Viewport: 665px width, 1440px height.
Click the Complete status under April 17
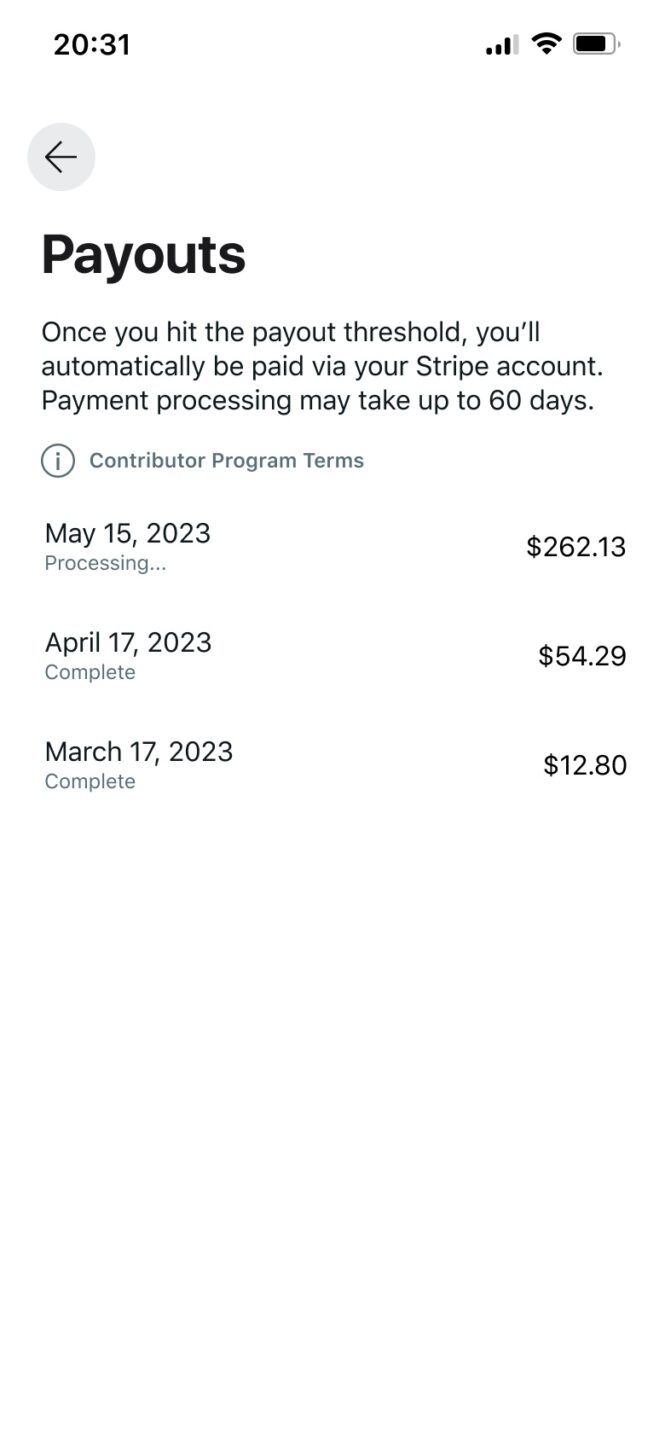pyautogui.click(x=89, y=672)
